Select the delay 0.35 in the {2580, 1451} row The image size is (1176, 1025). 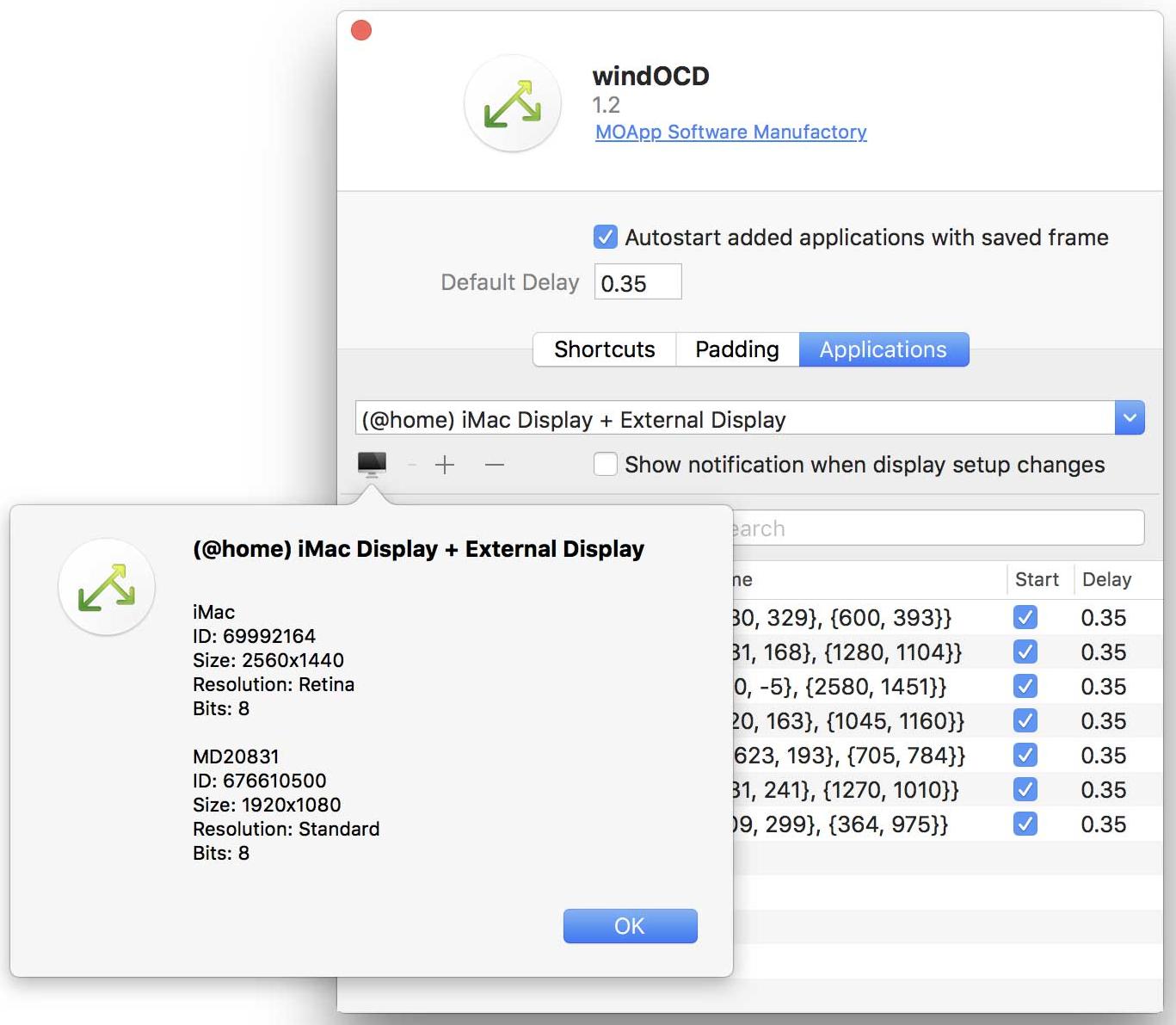(1104, 687)
